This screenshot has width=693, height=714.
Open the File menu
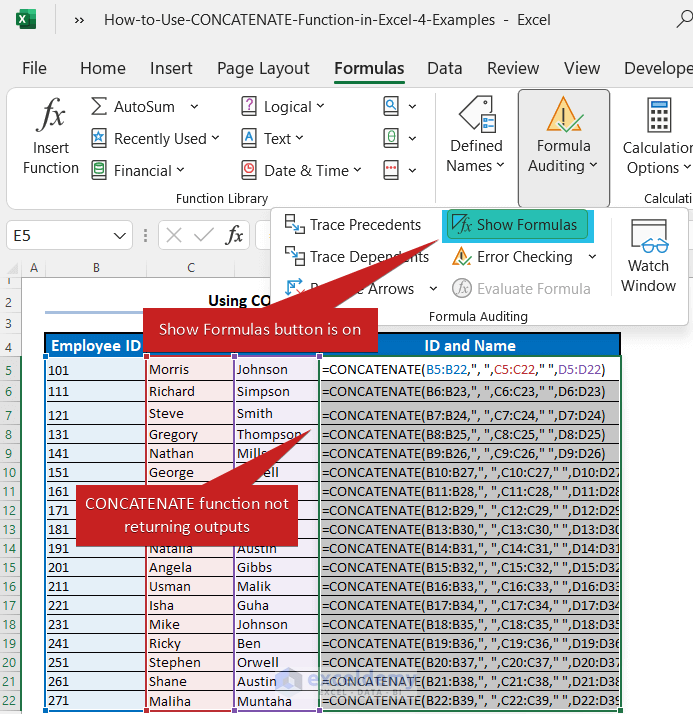34,68
